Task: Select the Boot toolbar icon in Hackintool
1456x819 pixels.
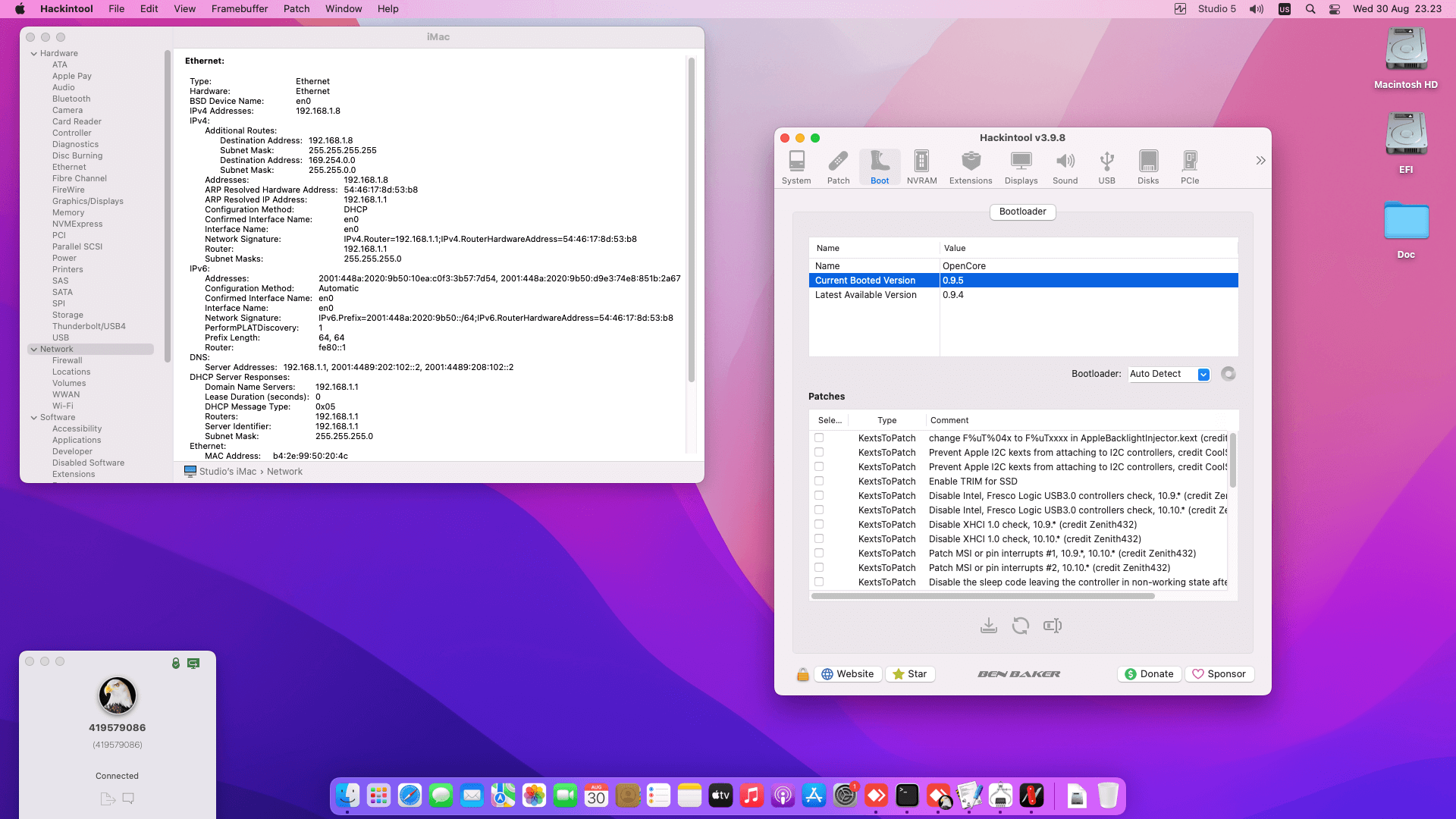Action: 880,167
